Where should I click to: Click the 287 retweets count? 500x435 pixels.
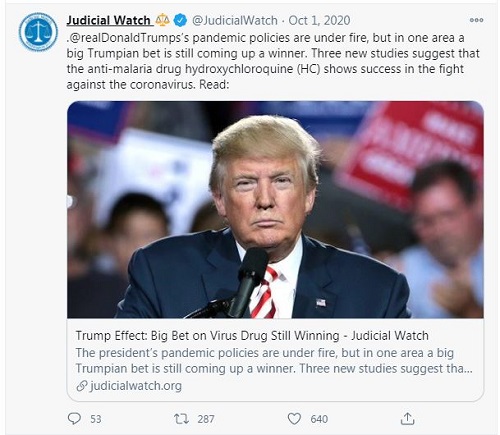(x=206, y=419)
